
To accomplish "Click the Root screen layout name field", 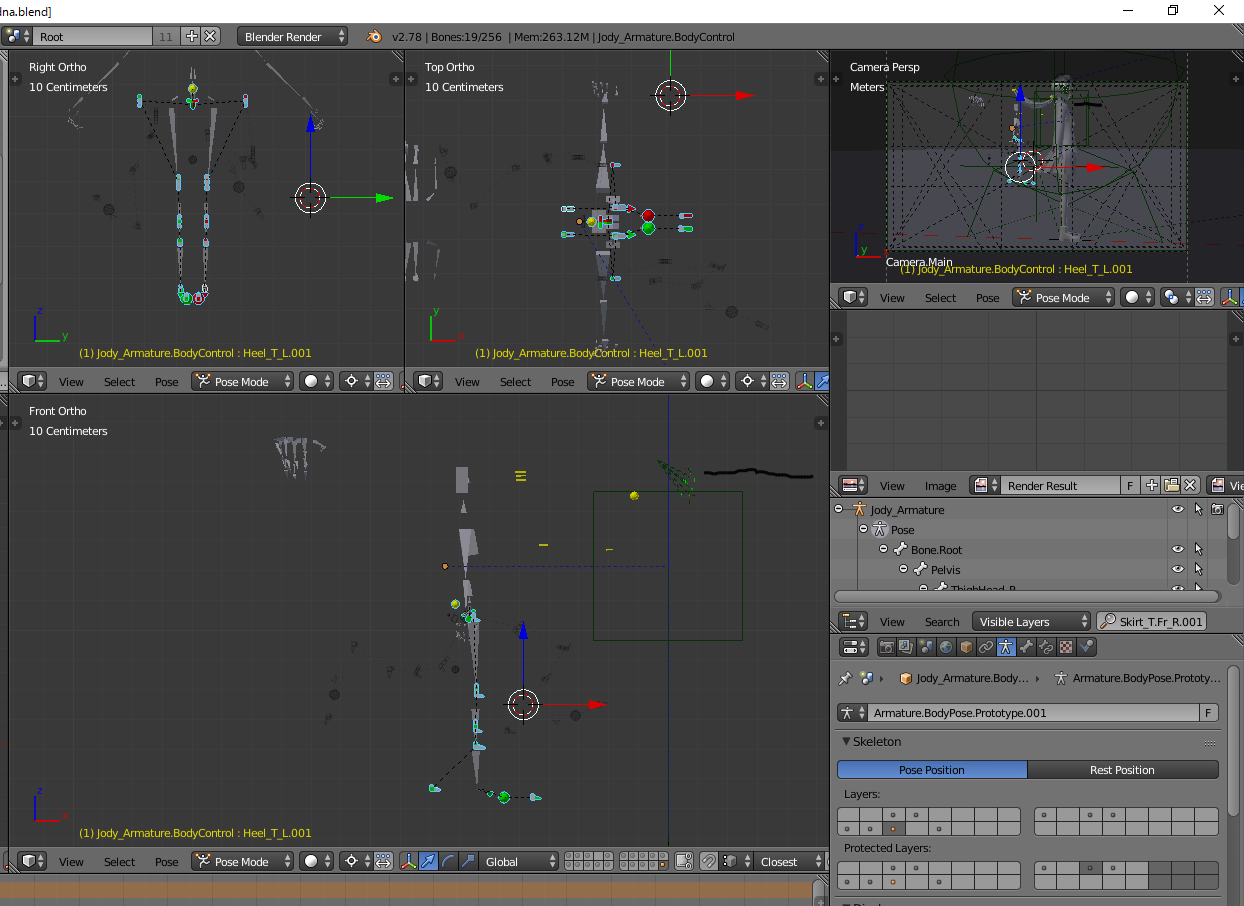I will [95, 36].
